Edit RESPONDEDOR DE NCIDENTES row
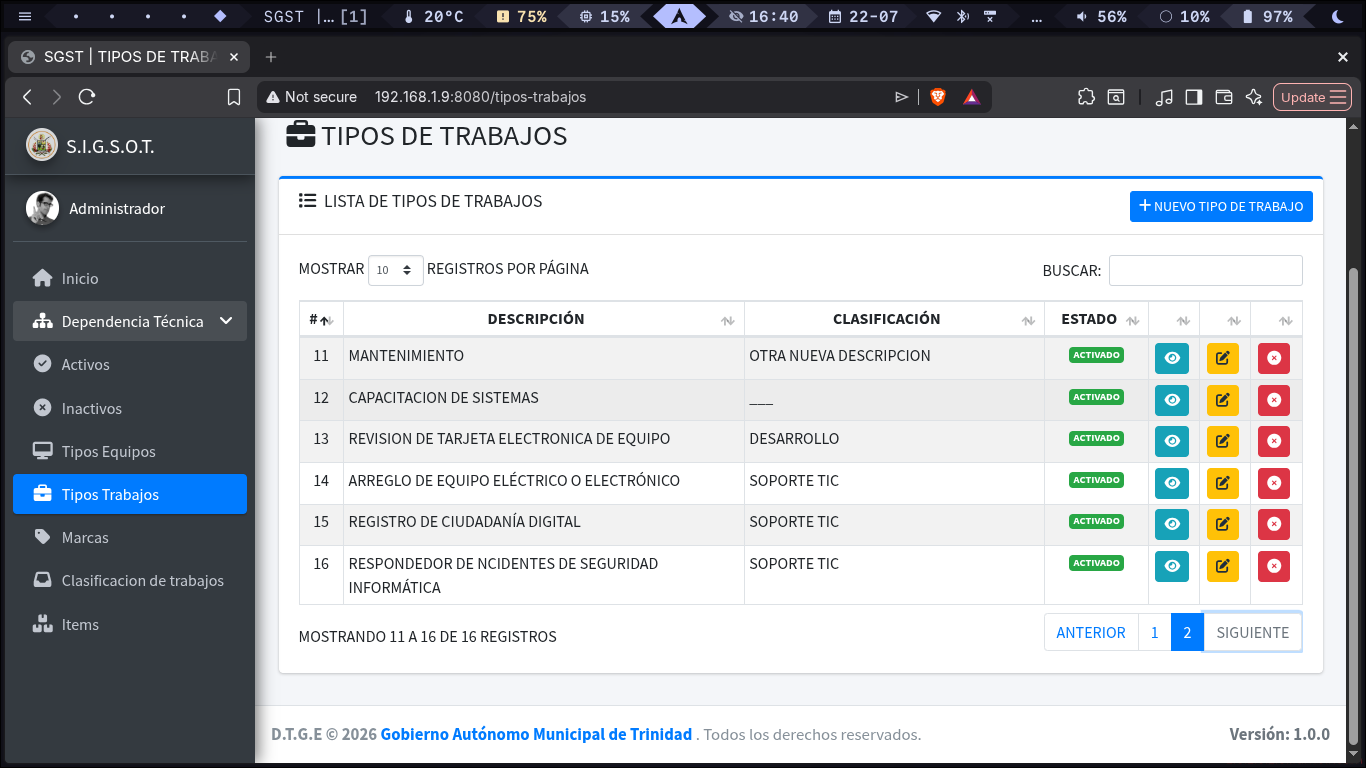Viewport: 1366px width, 768px height. (1222, 566)
